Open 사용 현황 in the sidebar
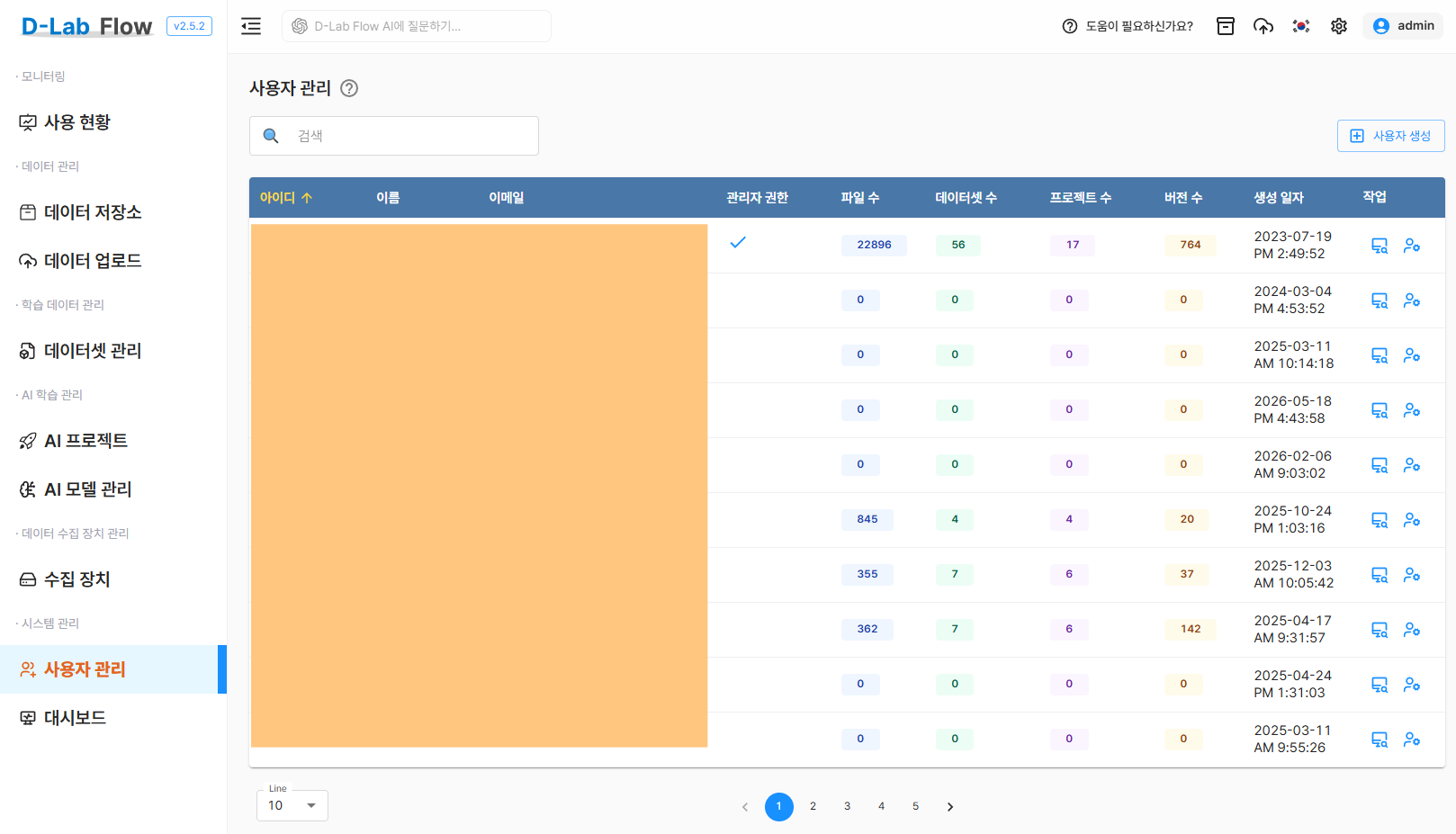Screen dimensions: 1456x834 point(113,122)
